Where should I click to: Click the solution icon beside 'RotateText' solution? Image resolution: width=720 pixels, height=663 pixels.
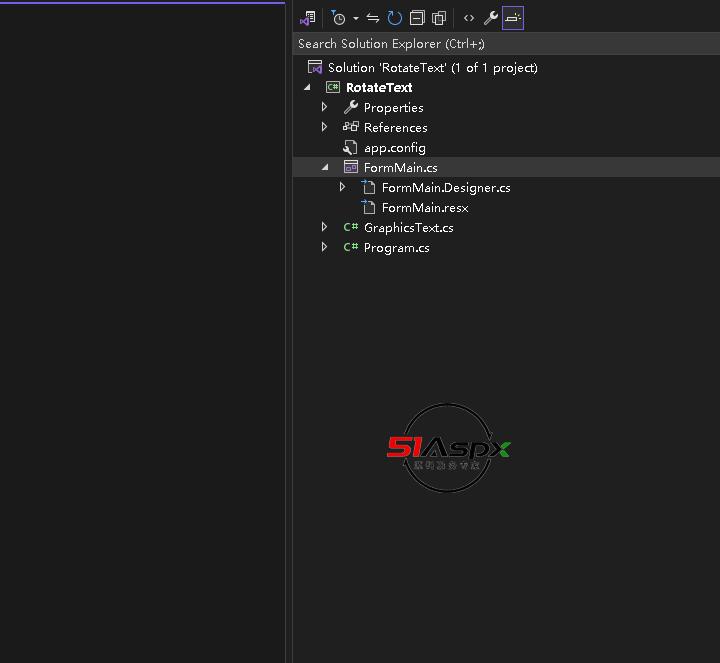315,67
